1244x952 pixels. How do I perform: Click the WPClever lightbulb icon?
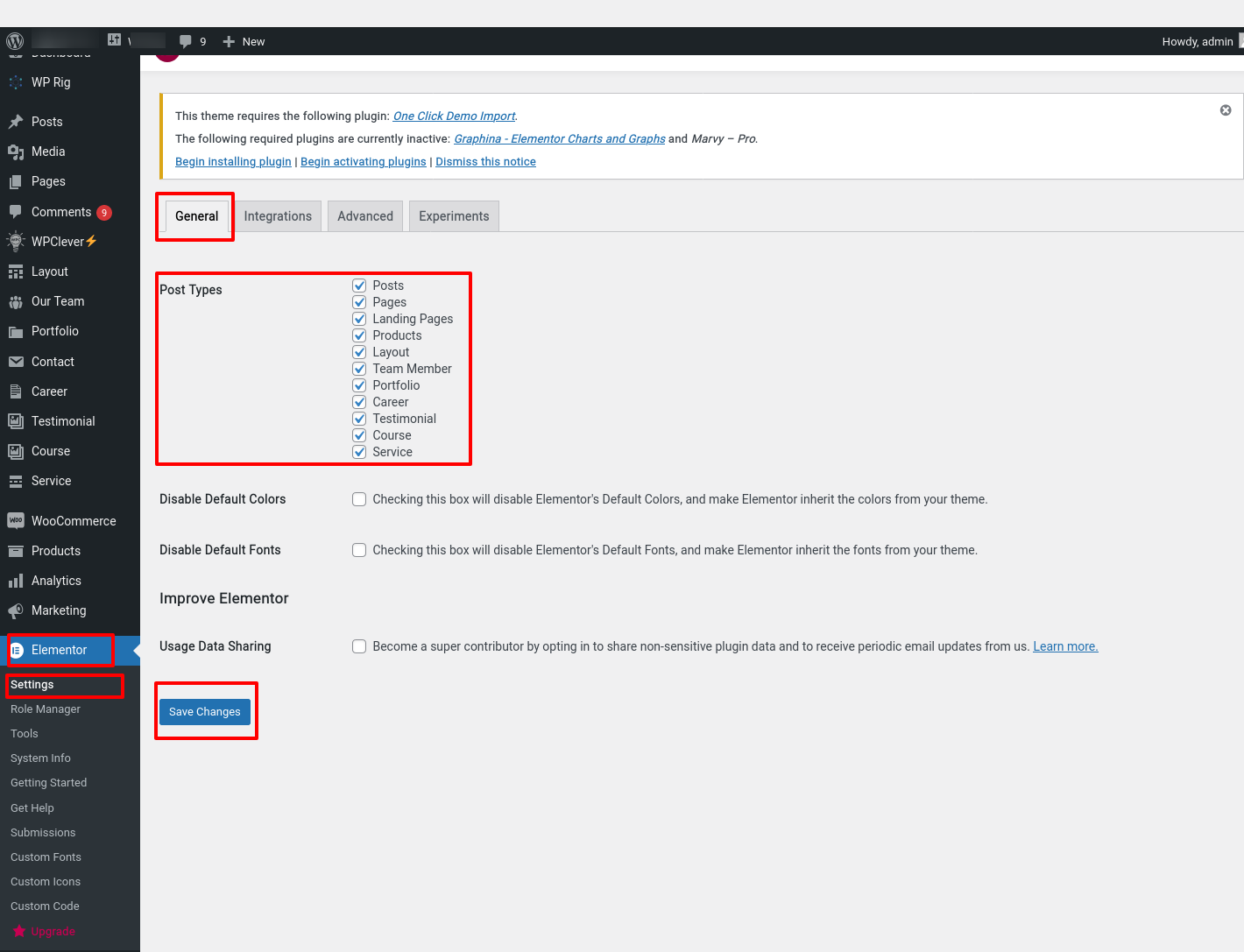[16, 242]
